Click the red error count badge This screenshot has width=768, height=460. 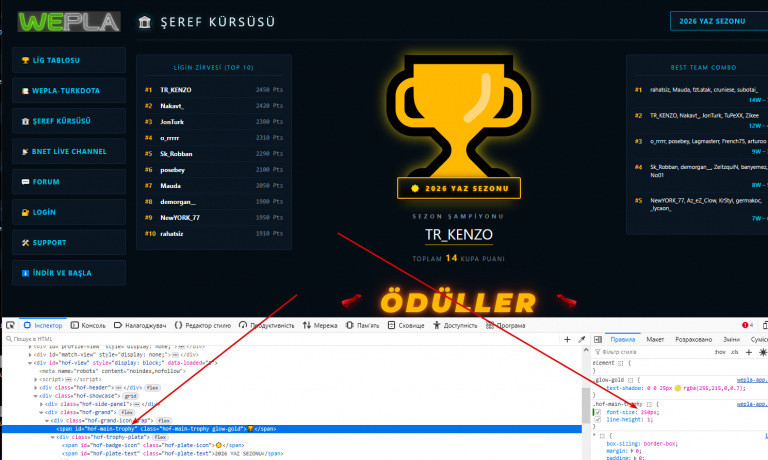[747, 325]
